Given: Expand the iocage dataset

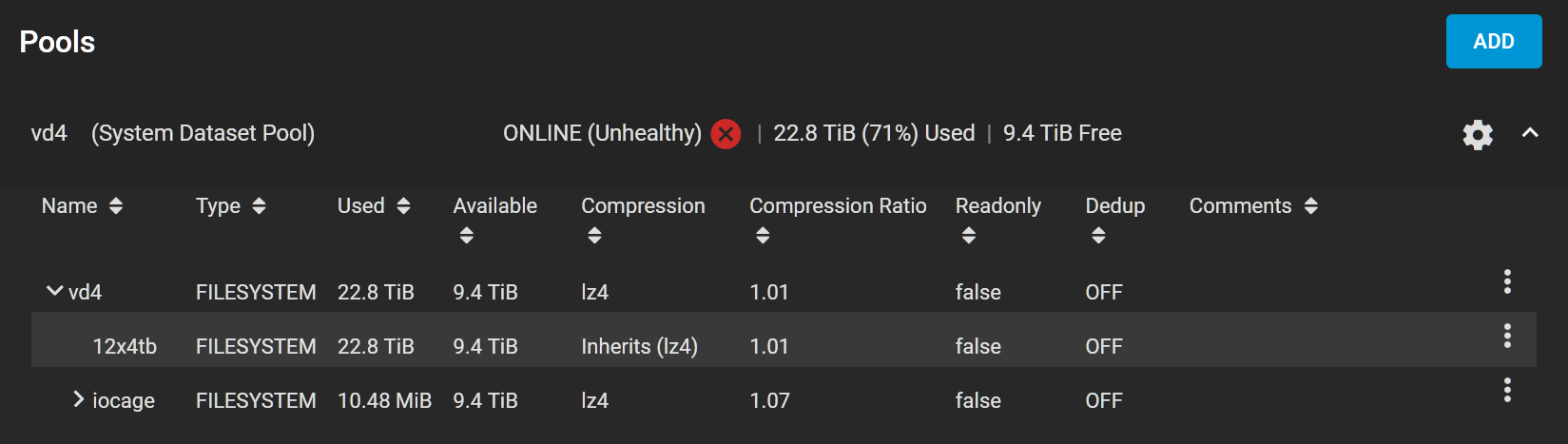Looking at the screenshot, I should click(79, 399).
